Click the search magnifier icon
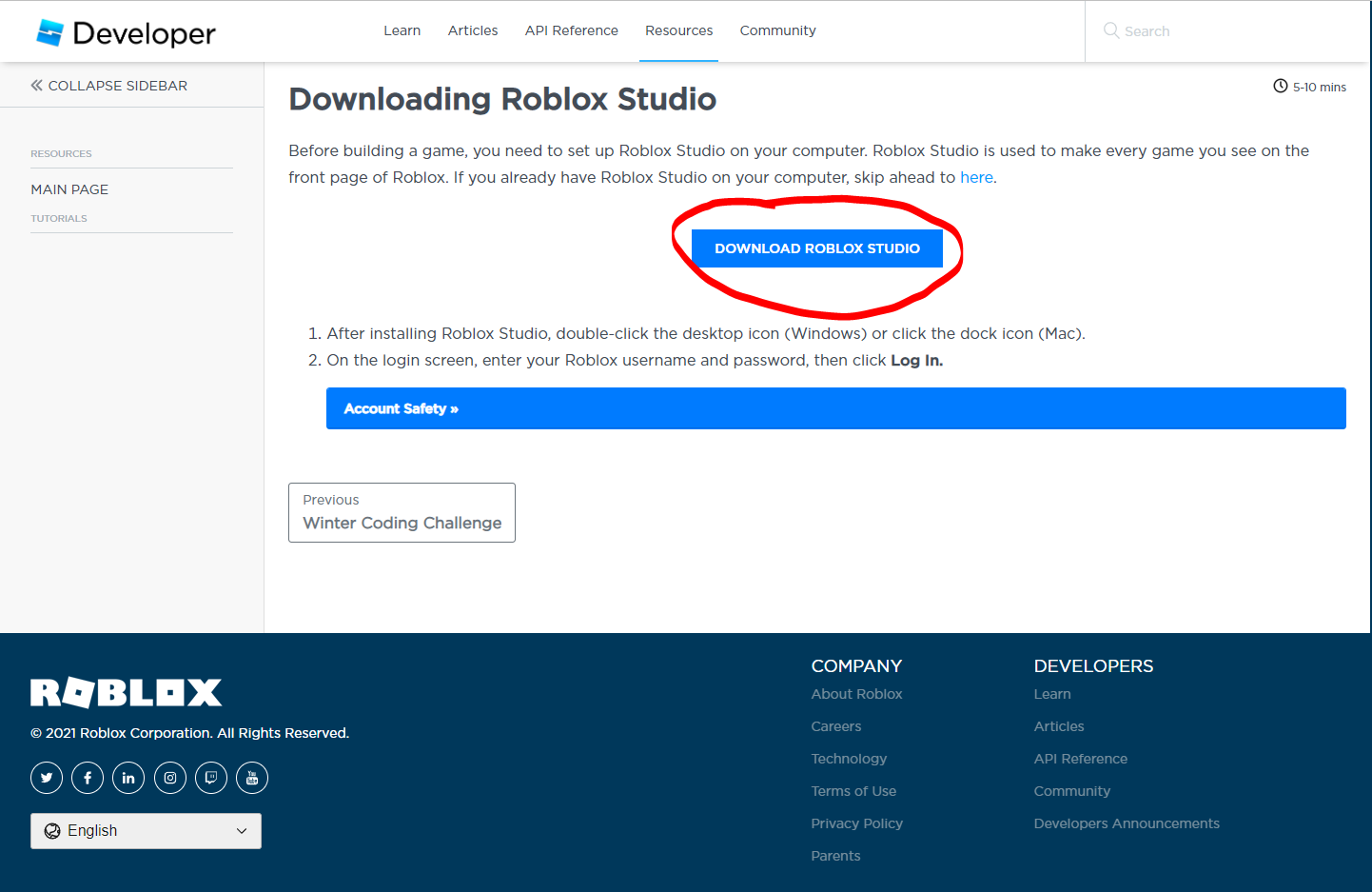 1110,30
